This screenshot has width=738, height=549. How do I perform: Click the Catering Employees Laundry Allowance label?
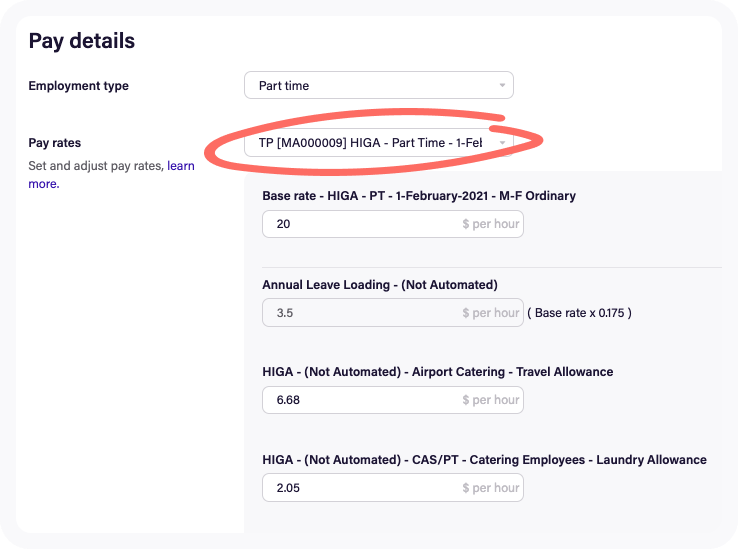[x=484, y=460]
